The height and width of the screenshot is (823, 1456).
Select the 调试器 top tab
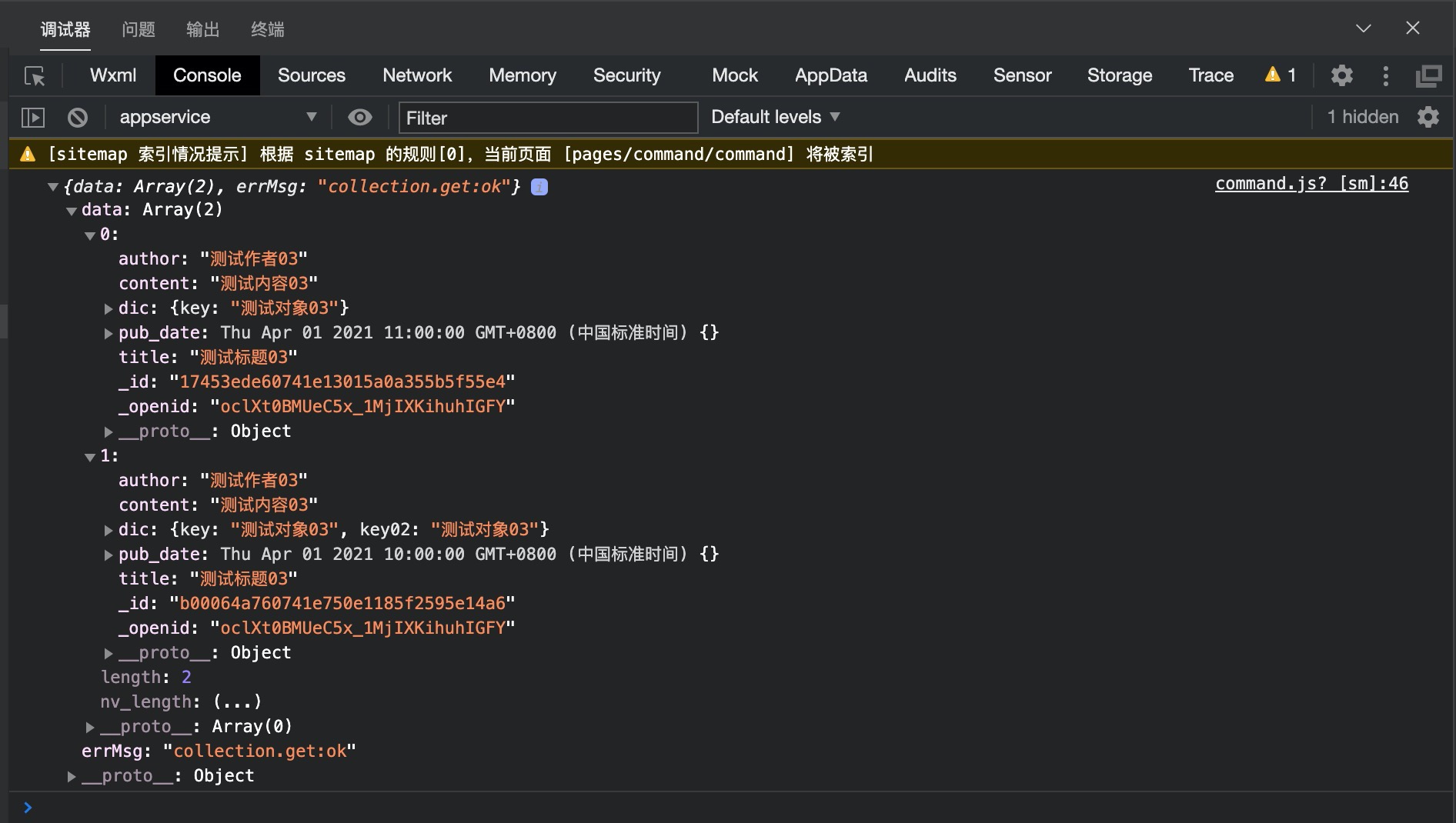65,29
